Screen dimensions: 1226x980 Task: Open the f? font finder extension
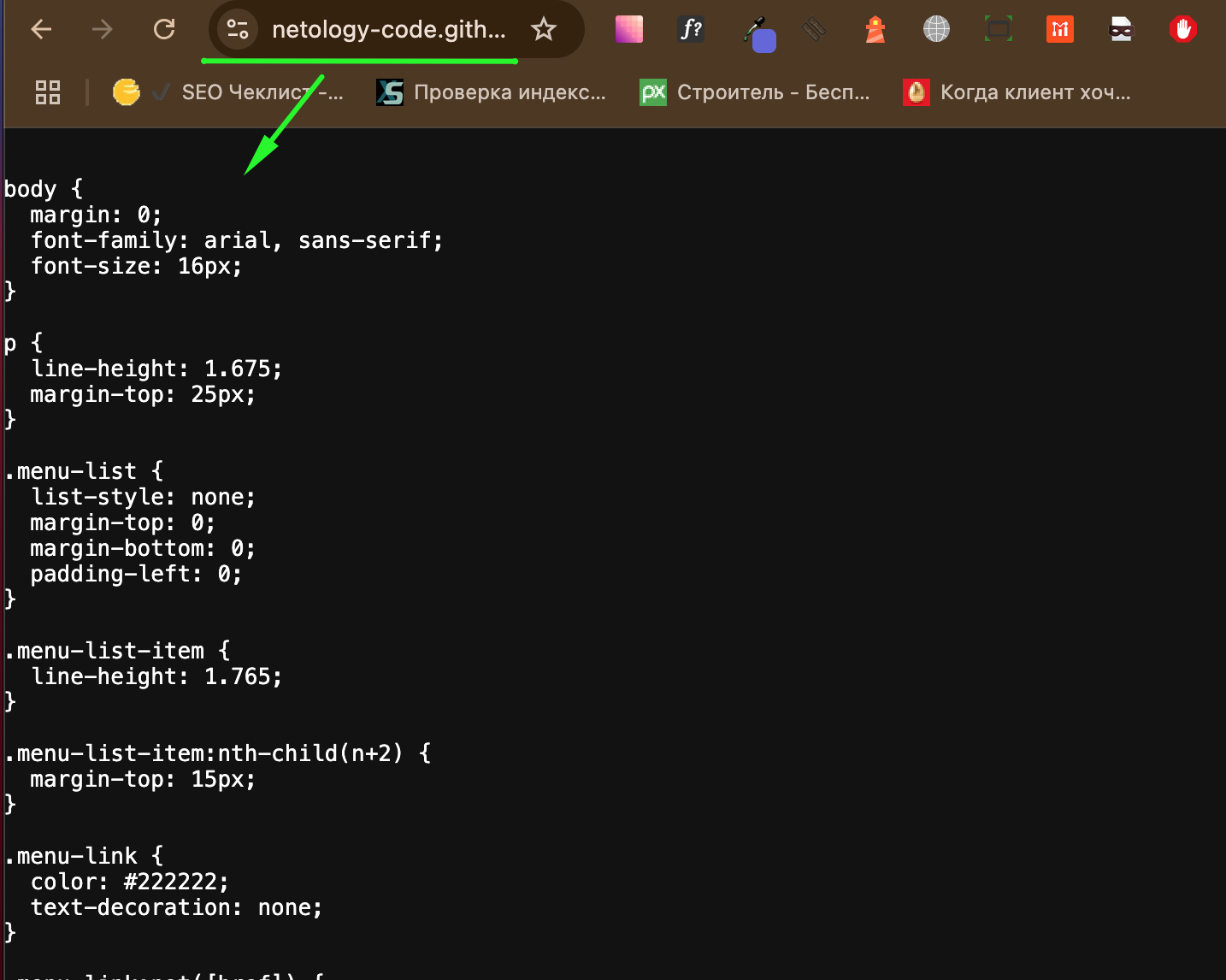(x=691, y=30)
